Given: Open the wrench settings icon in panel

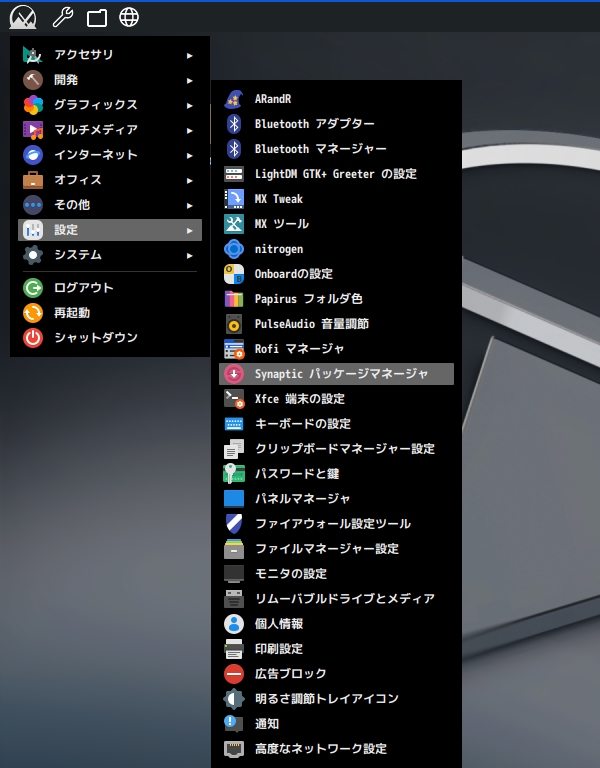Looking at the screenshot, I should (63, 18).
